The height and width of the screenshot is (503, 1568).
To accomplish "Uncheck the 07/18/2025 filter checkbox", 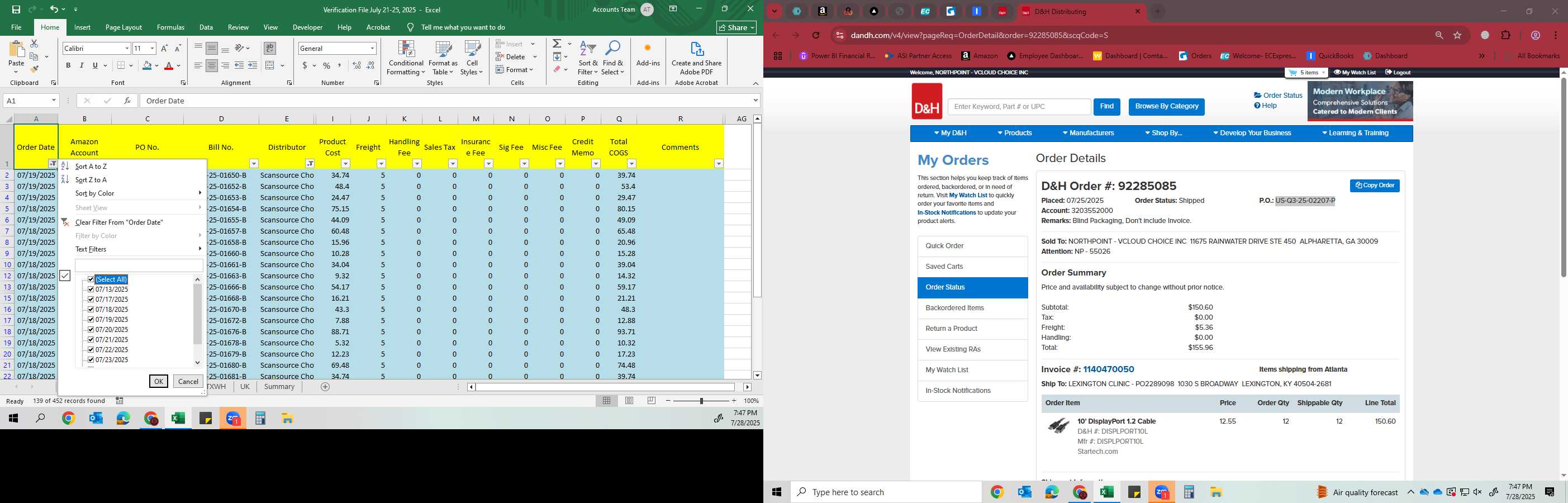I will pos(91,310).
